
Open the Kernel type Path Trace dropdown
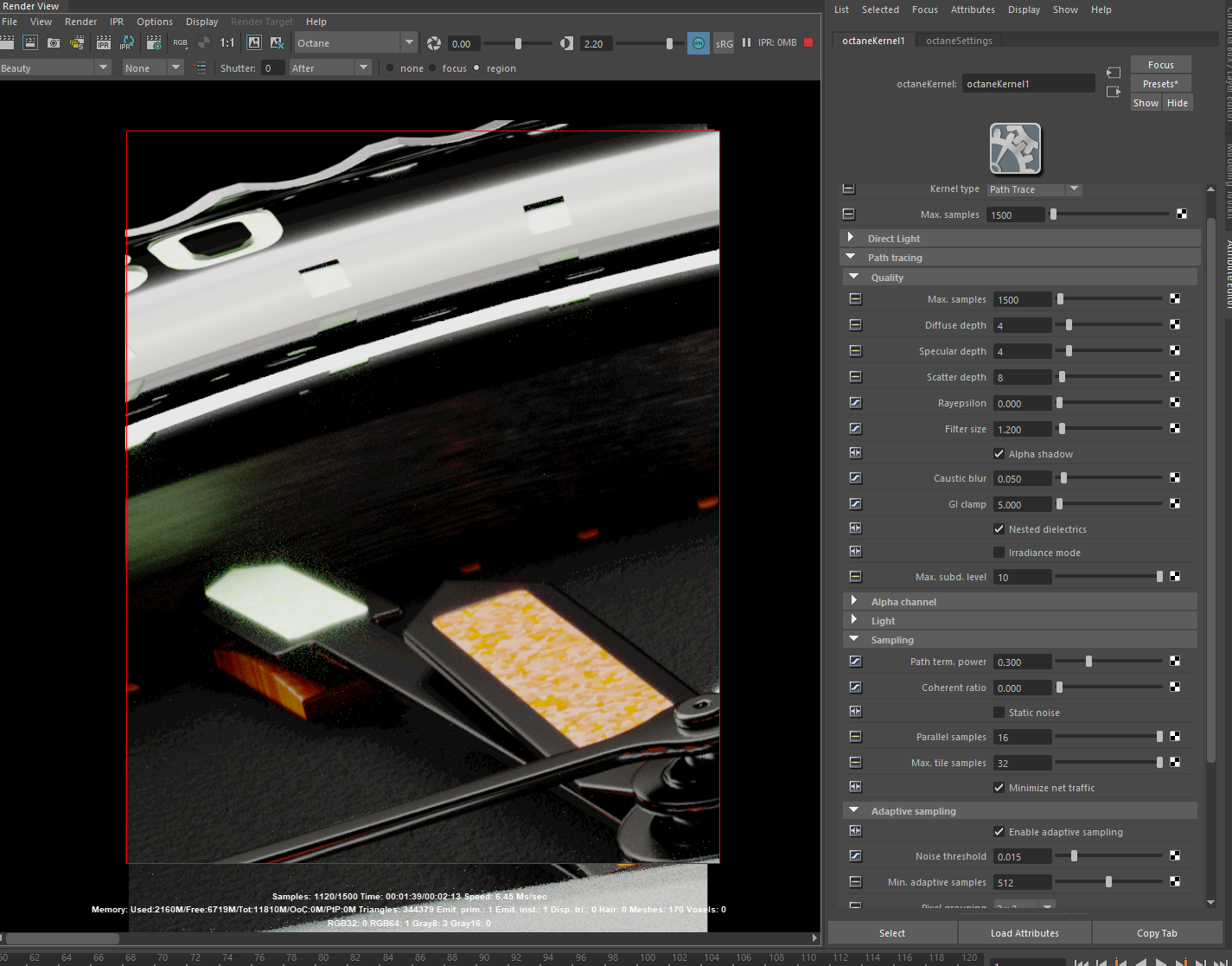click(1035, 189)
